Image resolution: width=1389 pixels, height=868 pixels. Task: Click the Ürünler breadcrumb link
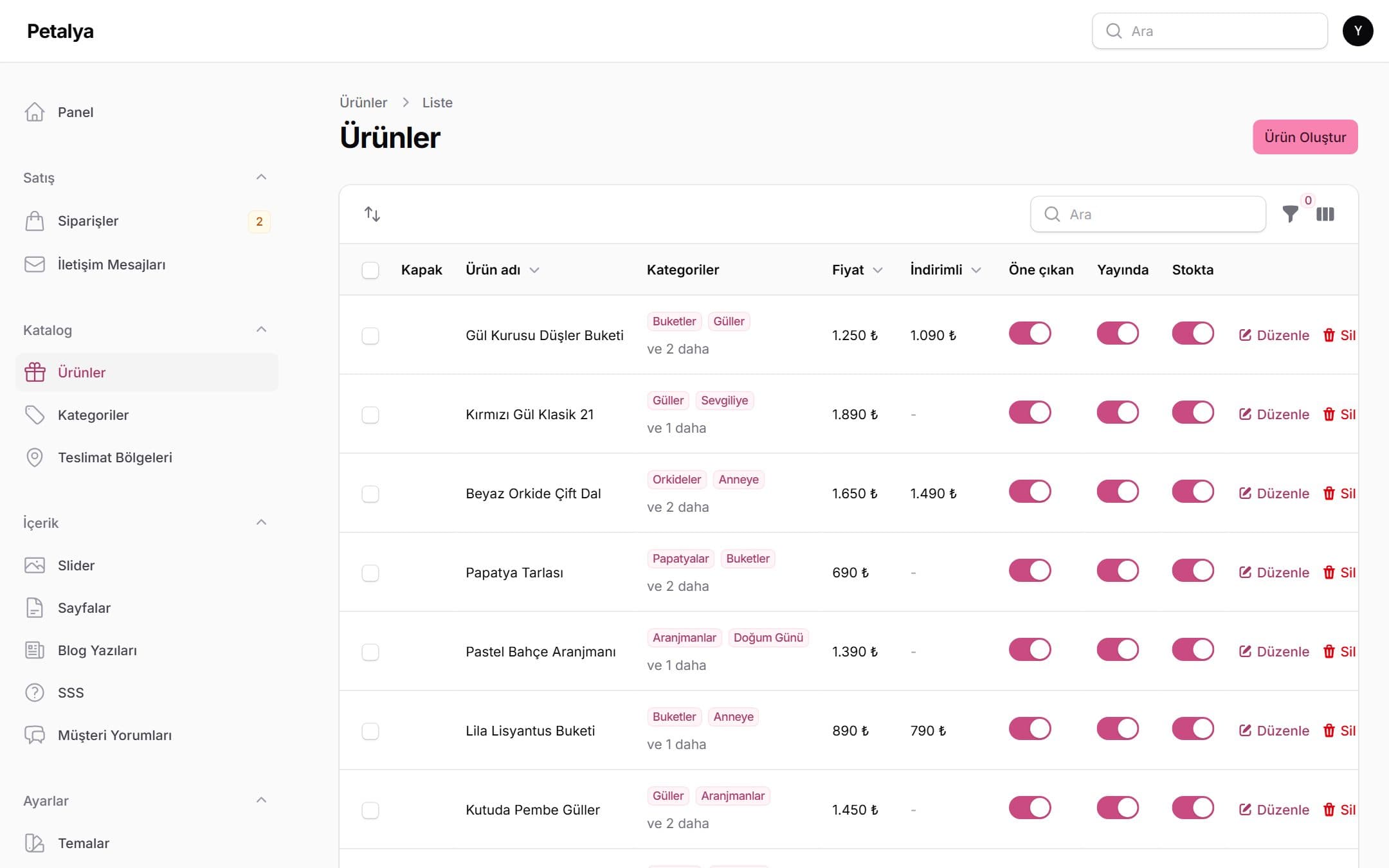pyautogui.click(x=363, y=102)
